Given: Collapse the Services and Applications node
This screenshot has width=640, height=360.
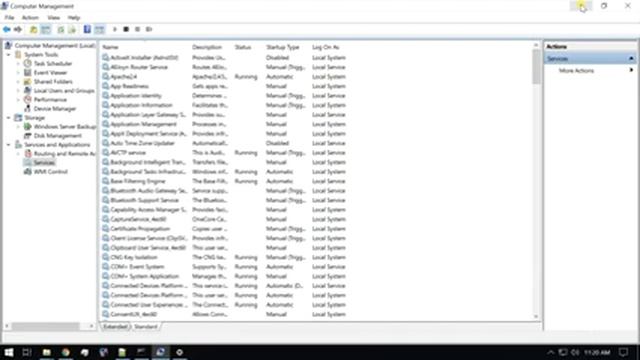Looking at the screenshot, I should (9, 144).
